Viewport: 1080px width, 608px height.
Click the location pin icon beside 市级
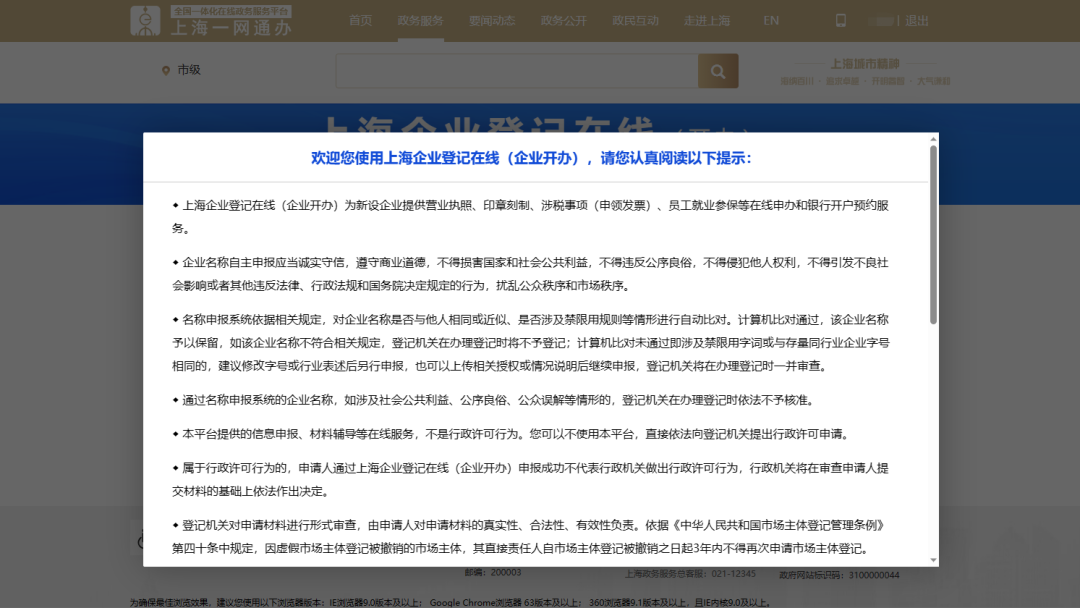(167, 71)
